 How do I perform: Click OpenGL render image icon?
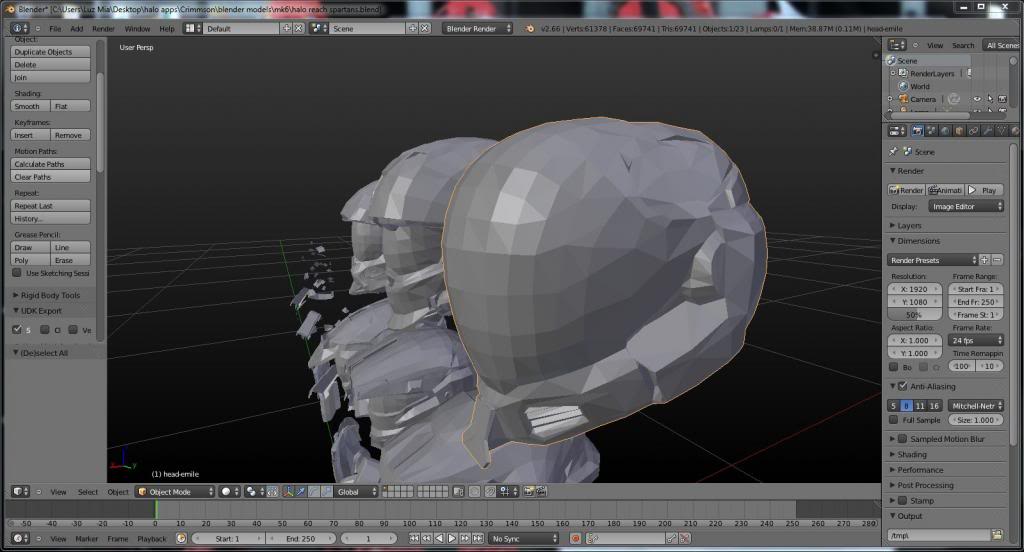(x=529, y=492)
